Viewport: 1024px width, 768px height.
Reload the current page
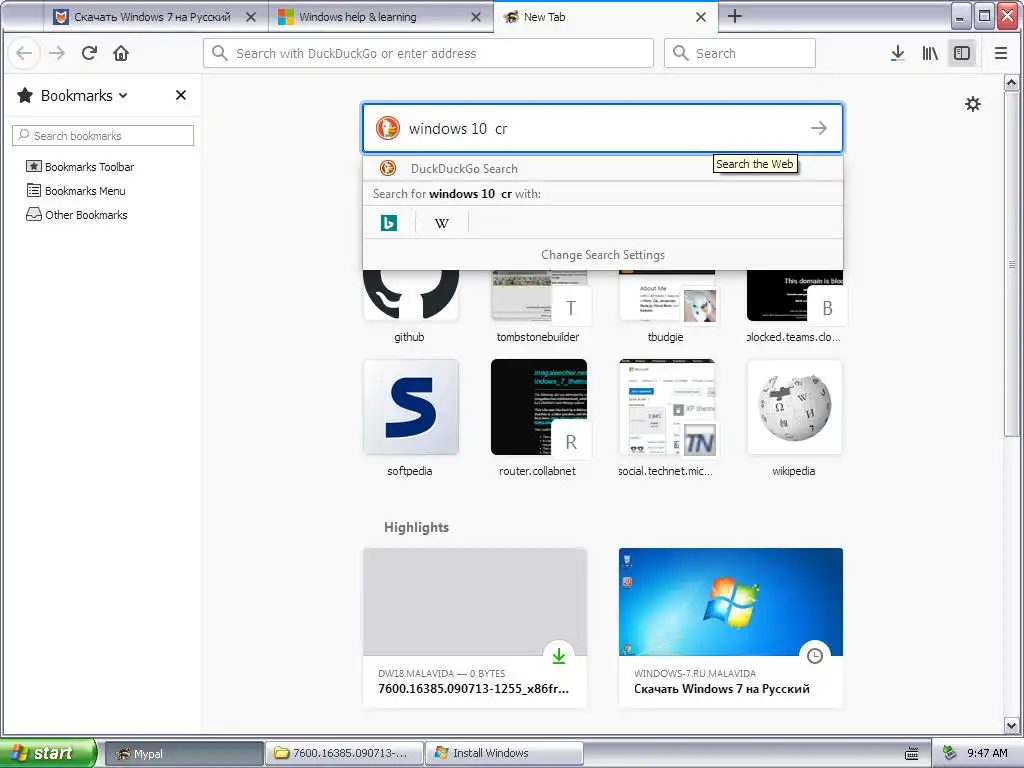pos(89,54)
